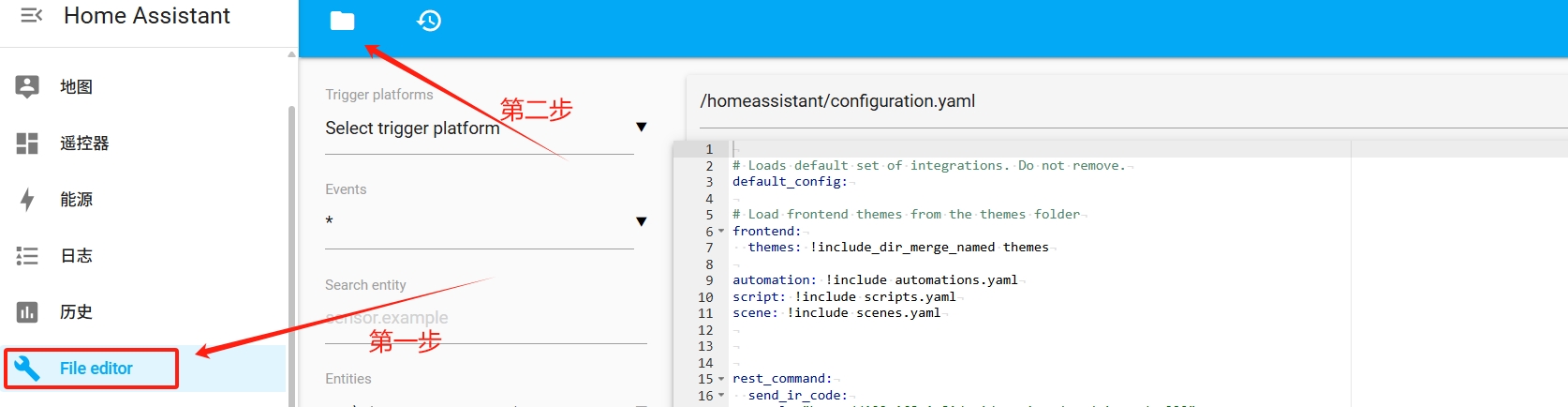The image size is (1568, 407).
Task: Open the 能源 sidebar item
Action: (144, 199)
